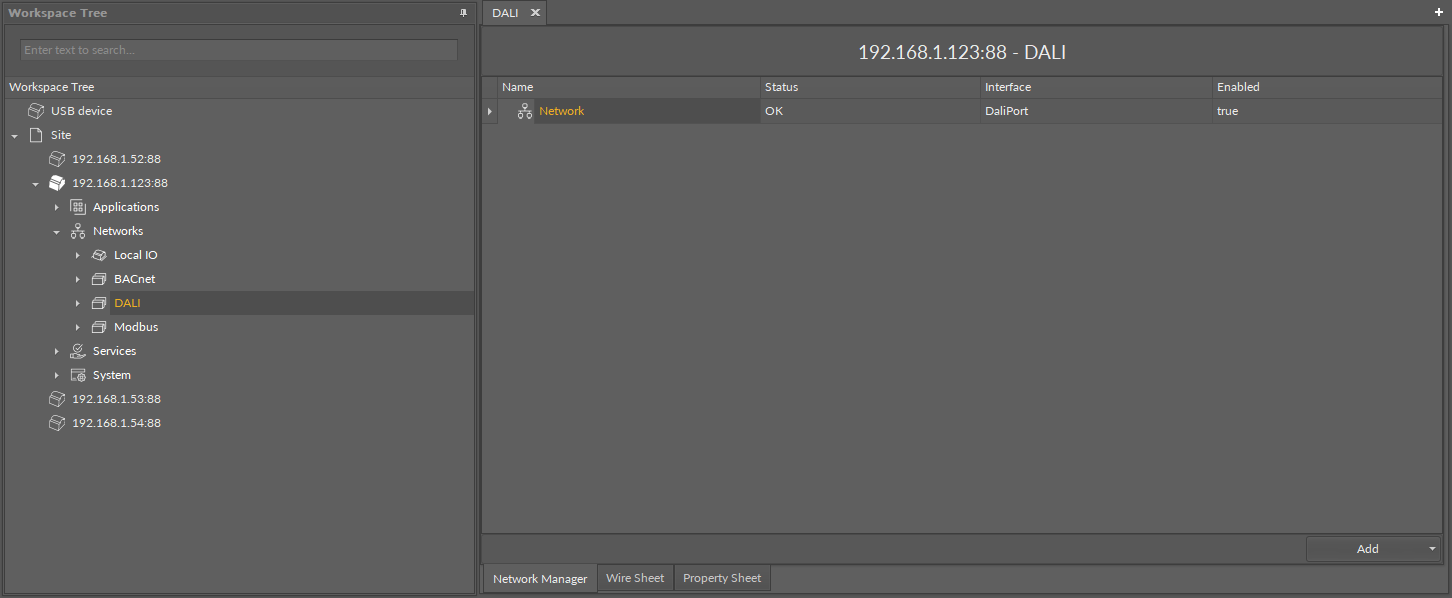Screen dimensions: 1452x598
Task: Expand the Modbus node
Action: 78,327
